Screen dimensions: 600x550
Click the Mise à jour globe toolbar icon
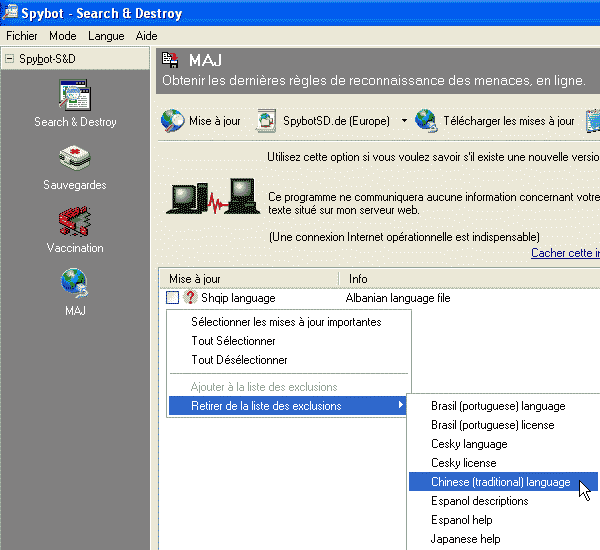coord(173,121)
